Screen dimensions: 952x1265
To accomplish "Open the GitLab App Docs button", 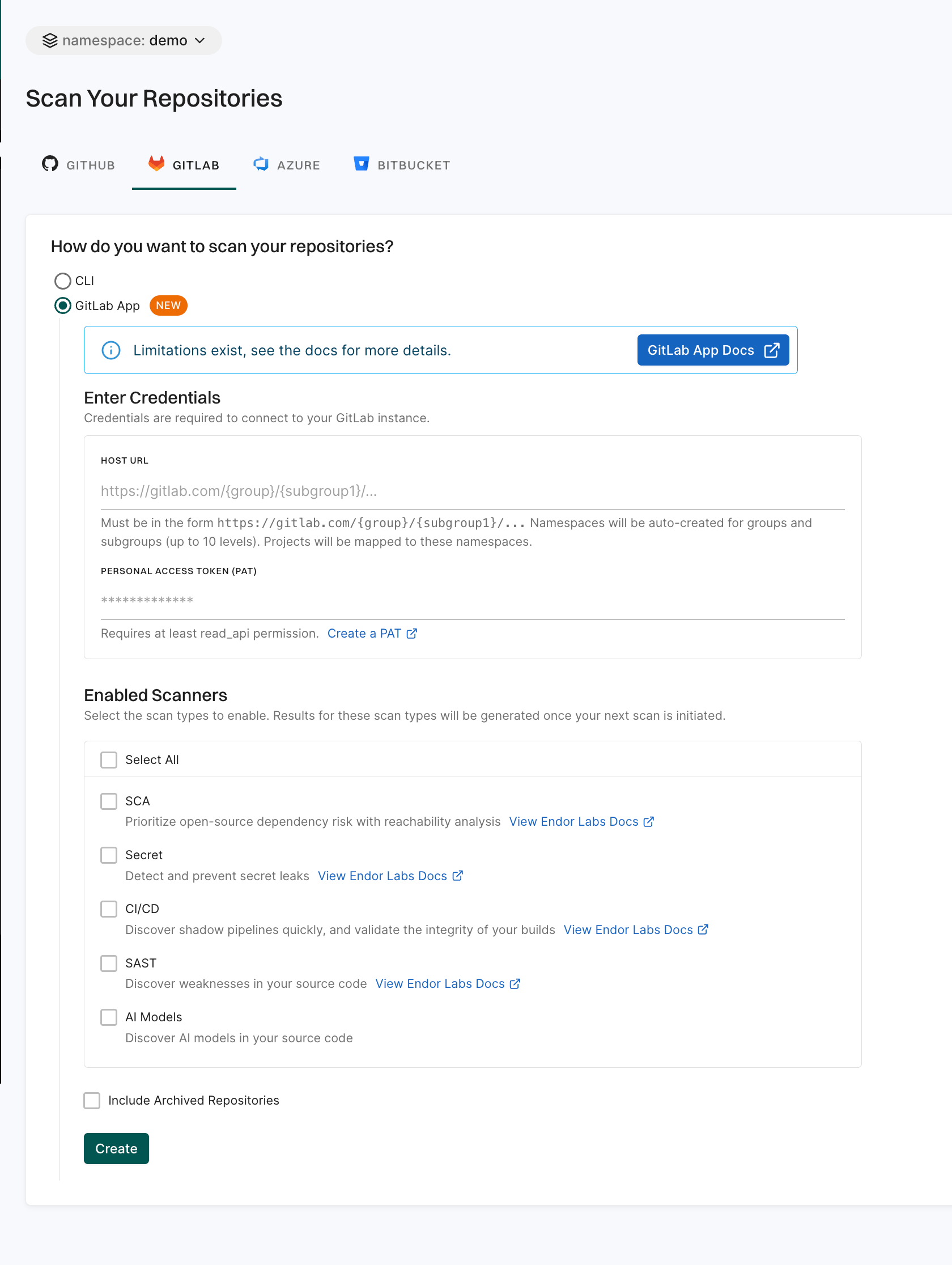I will [713, 351].
